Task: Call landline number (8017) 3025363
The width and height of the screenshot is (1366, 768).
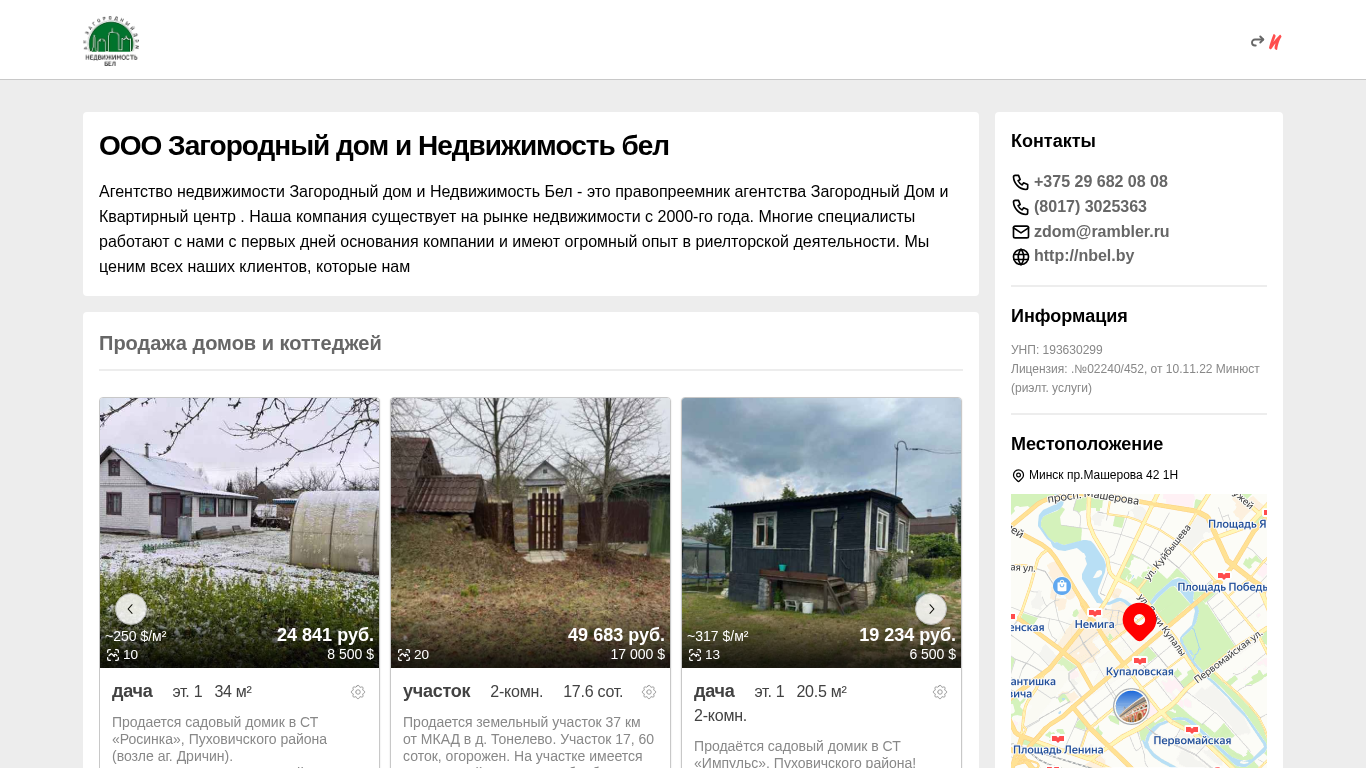Action: [x=1090, y=207]
